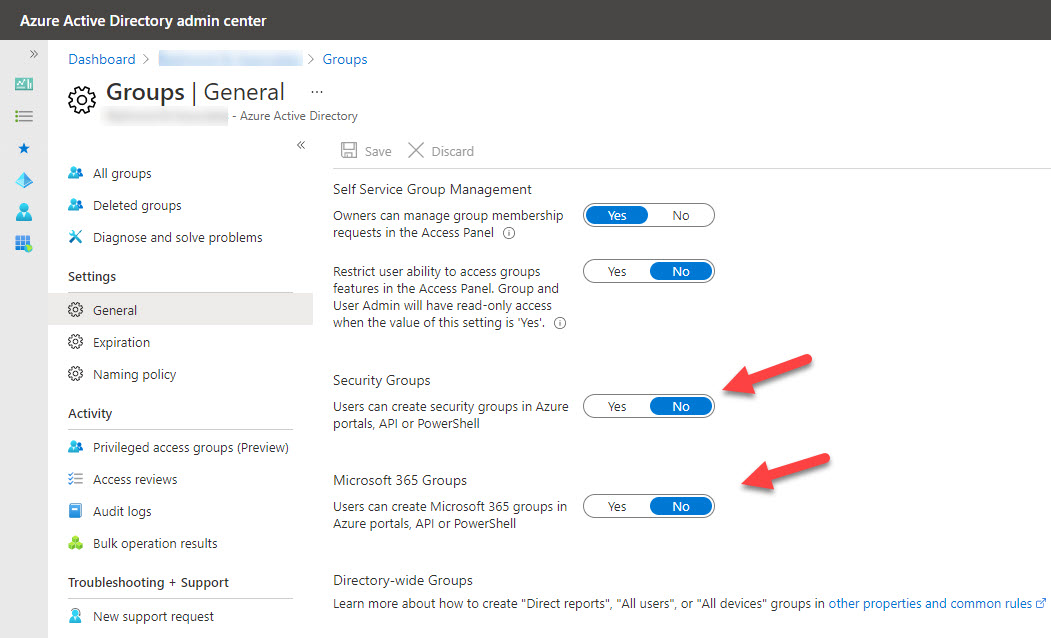Image resolution: width=1051 pixels, height=638 pixels.
Task: Set owners manage membership requests to No
Action: [x=681, y=215]
